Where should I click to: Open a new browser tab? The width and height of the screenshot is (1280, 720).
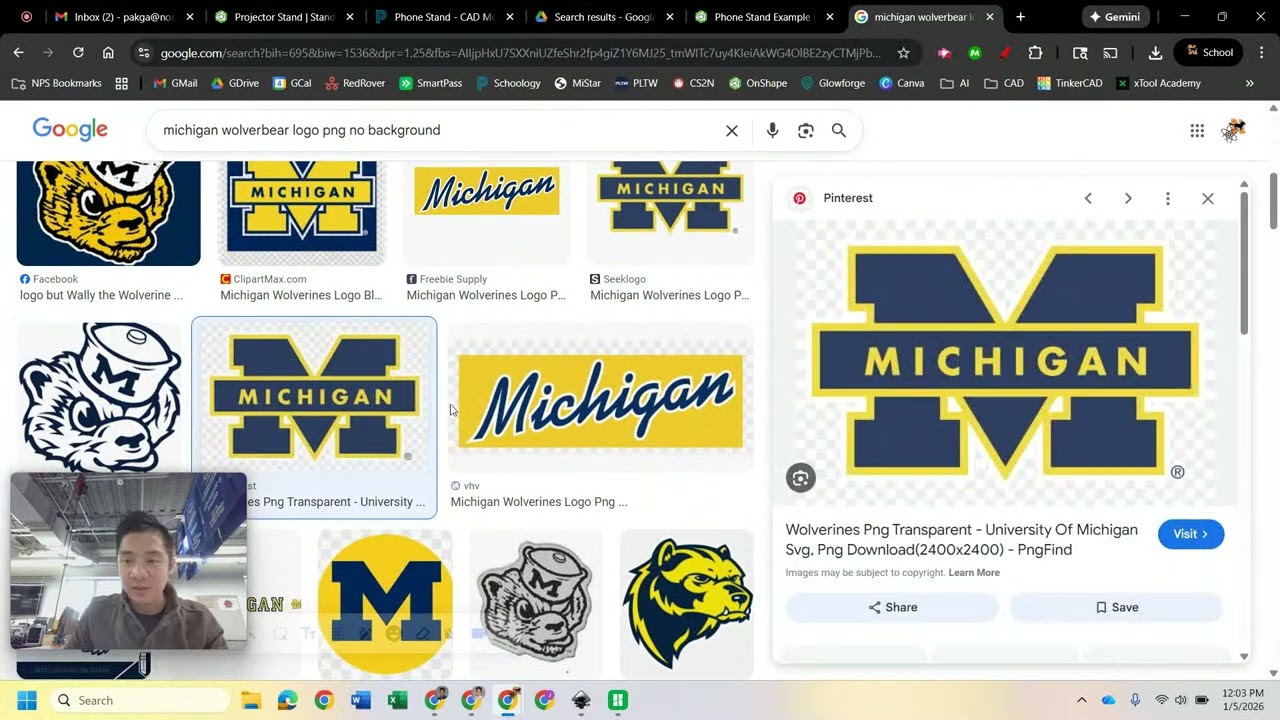coord(1020,17)
